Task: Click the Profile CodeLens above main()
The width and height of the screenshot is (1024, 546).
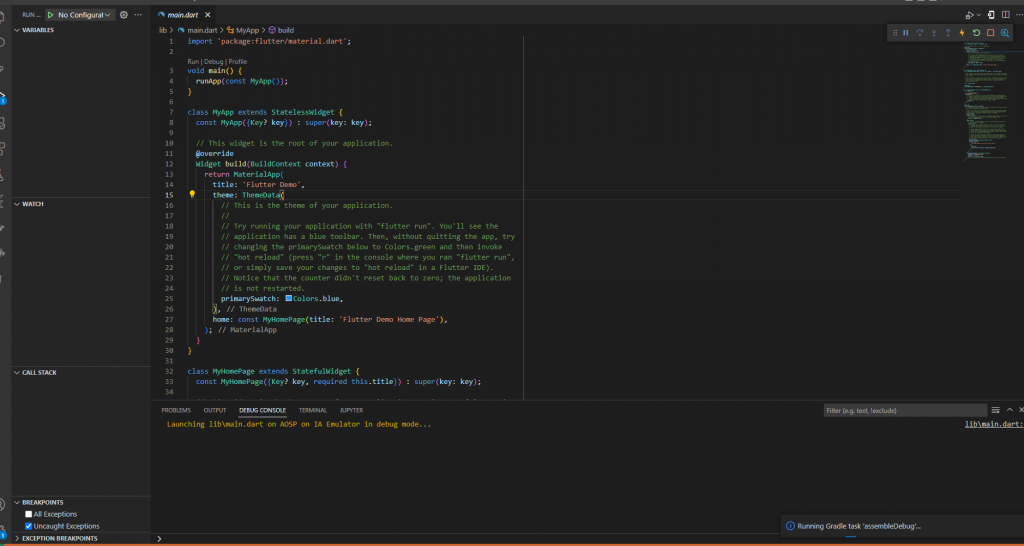Action: click(x=238, y=61)
